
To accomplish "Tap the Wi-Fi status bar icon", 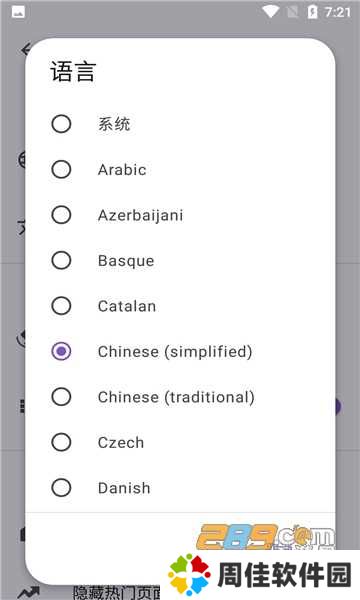I will 270,12.
